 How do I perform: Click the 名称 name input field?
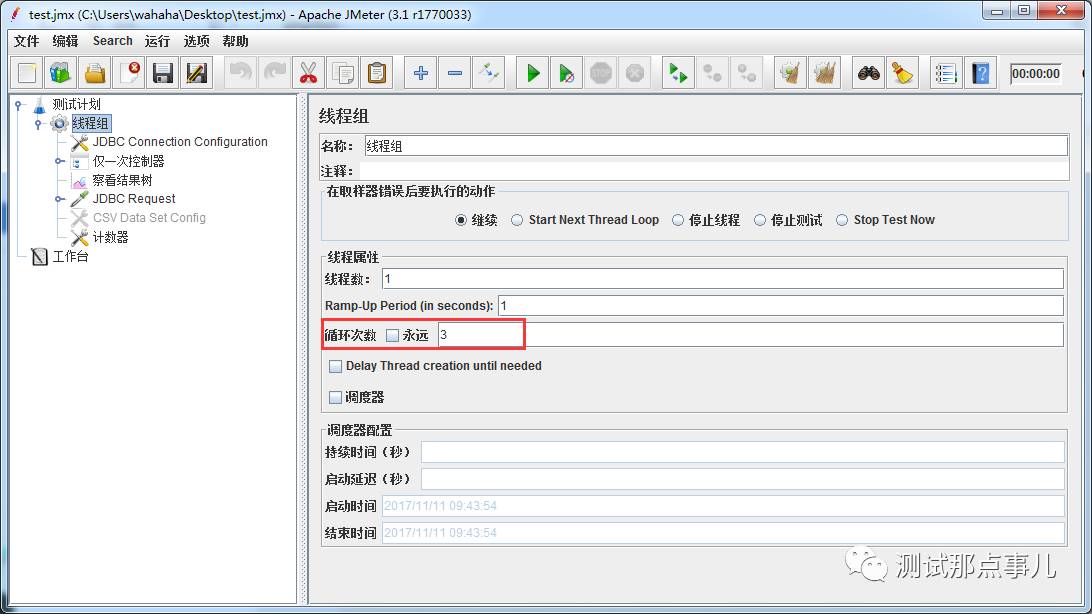[x=716, y=146]
